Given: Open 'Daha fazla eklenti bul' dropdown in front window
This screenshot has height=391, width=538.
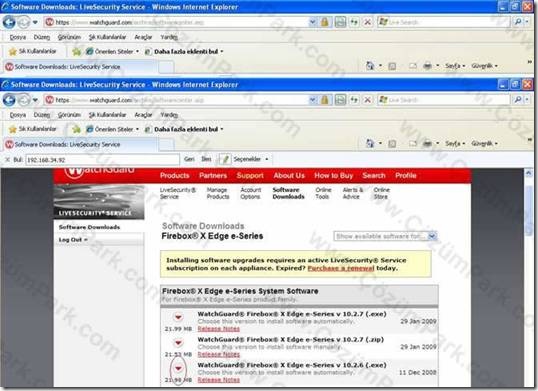Looking at the screenshot, I should point(185,129).
